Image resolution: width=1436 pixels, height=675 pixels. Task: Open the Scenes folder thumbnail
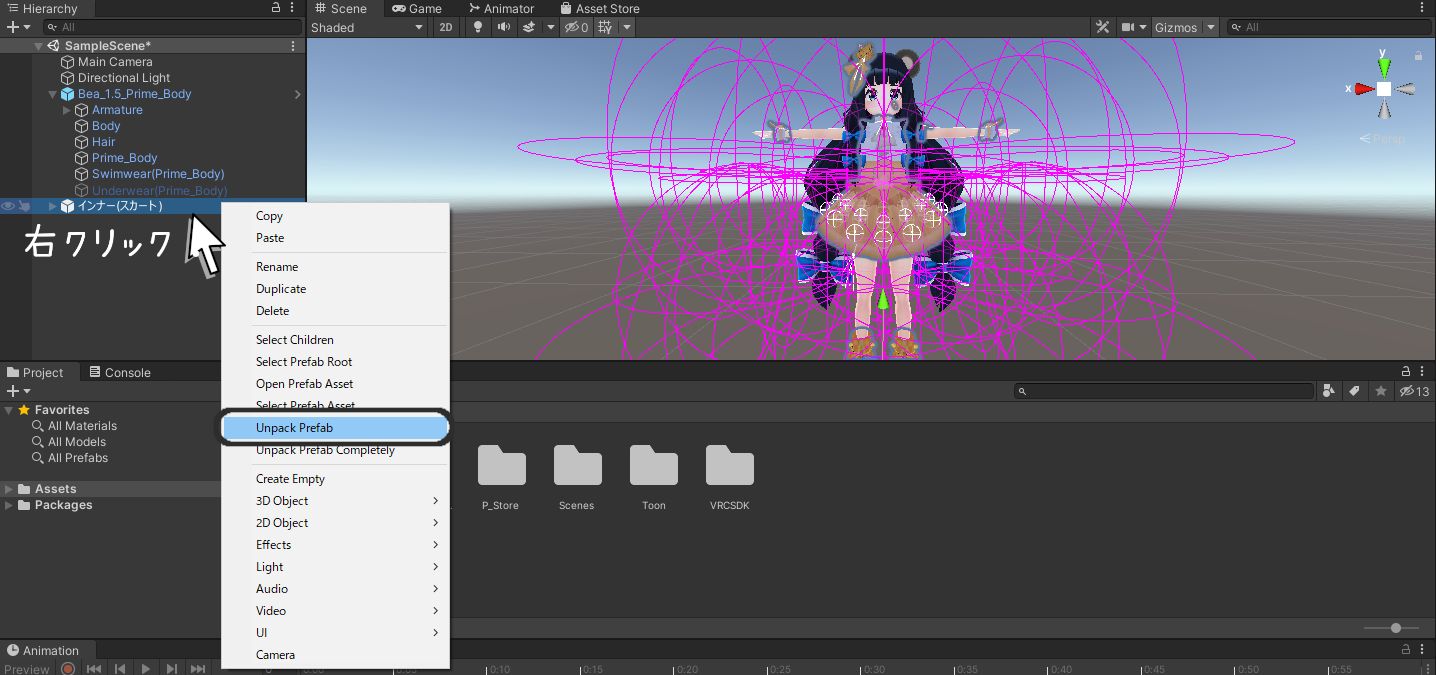tap(577, 475)
